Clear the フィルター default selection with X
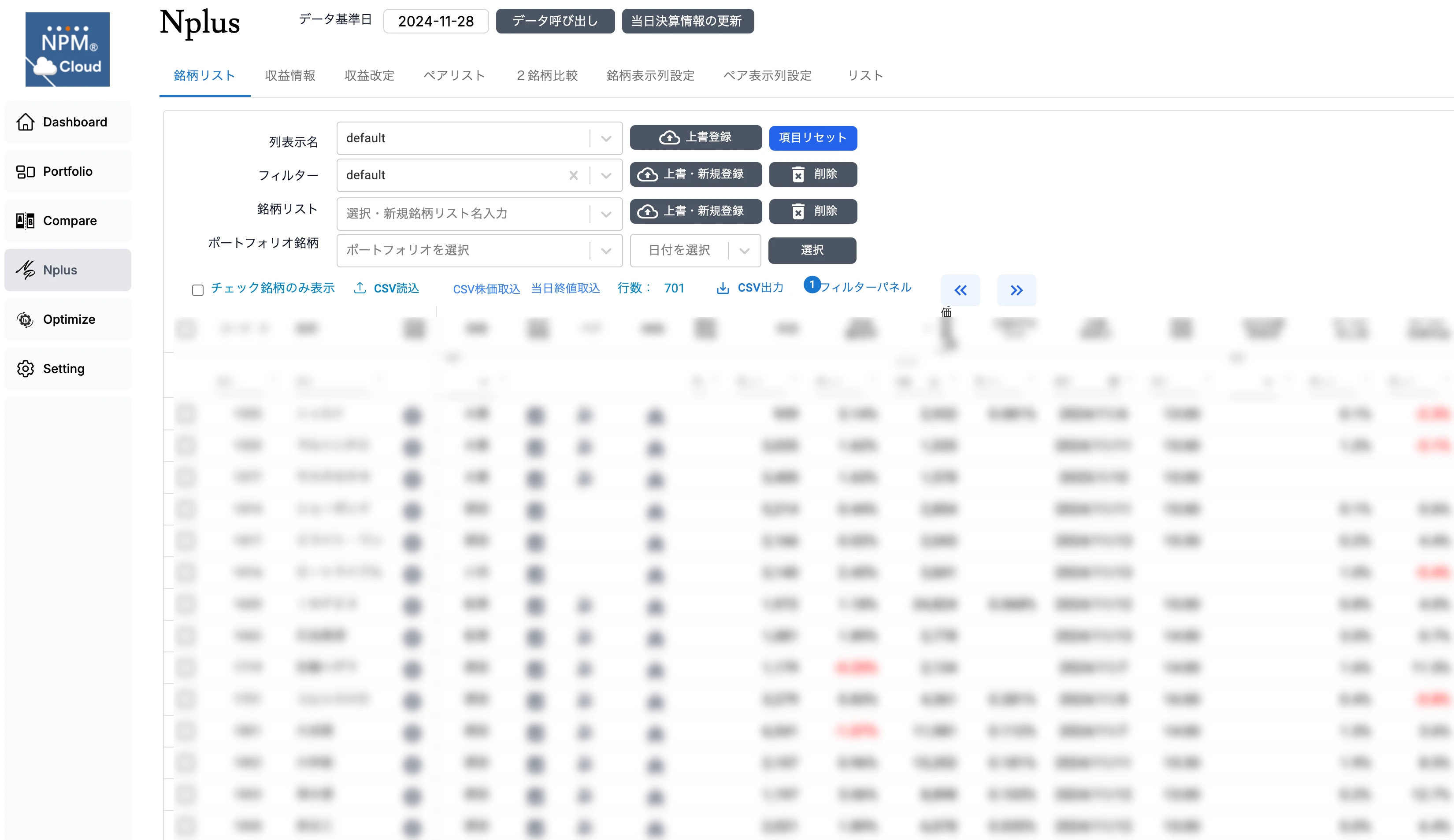 coord(573,175)
